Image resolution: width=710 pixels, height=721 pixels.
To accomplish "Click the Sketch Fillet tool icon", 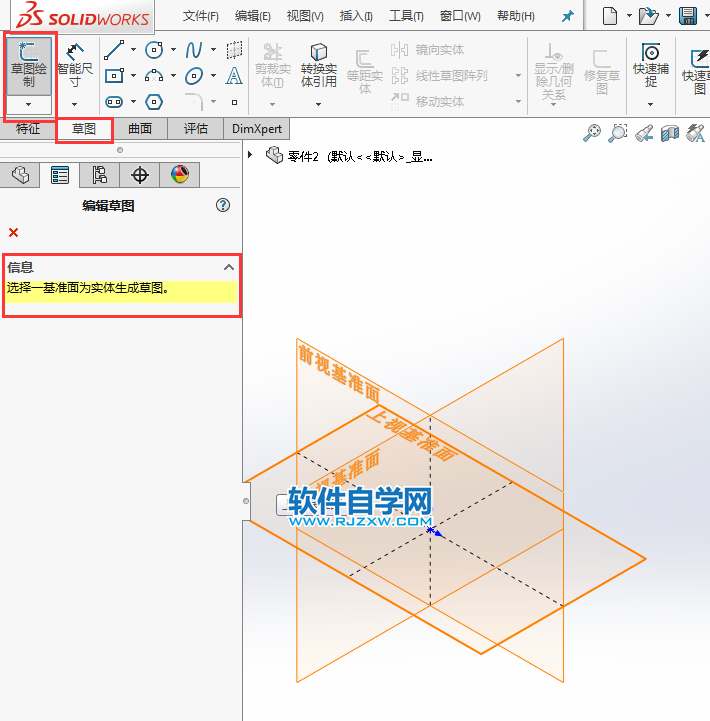I will click(x=194, y=102).
